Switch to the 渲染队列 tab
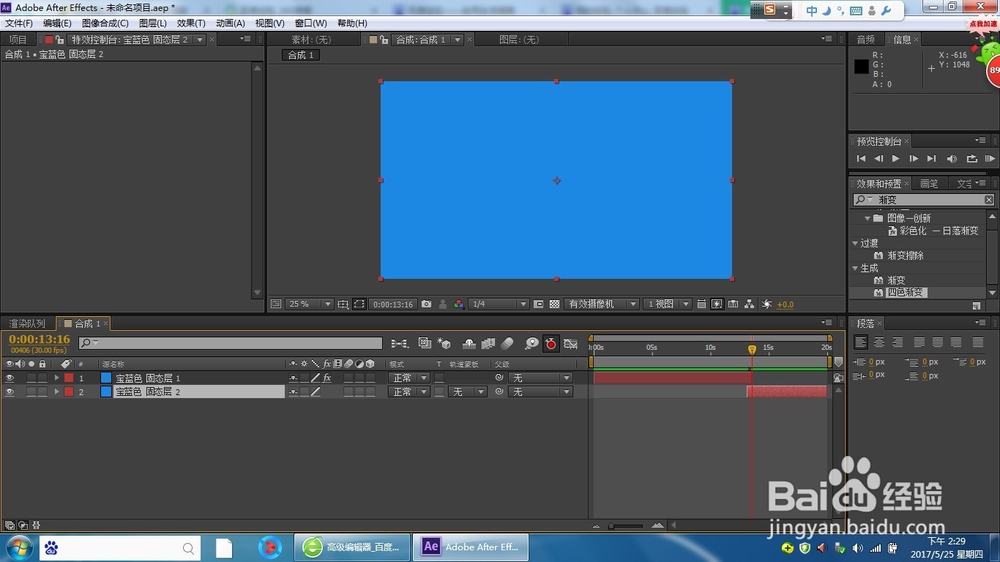1000x562 pixels. click(x=27, y=323)
